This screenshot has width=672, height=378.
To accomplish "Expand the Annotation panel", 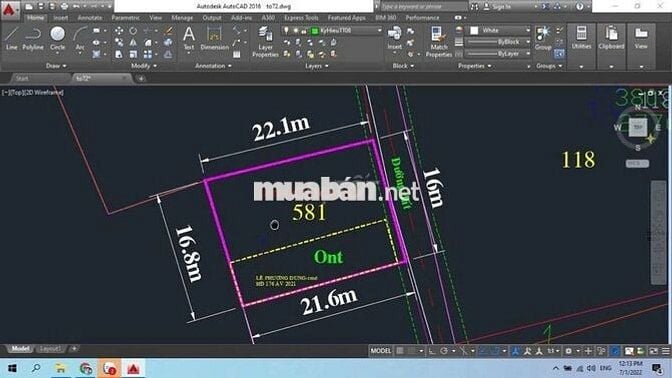I will pyautogui.click(x=213, y=66).
